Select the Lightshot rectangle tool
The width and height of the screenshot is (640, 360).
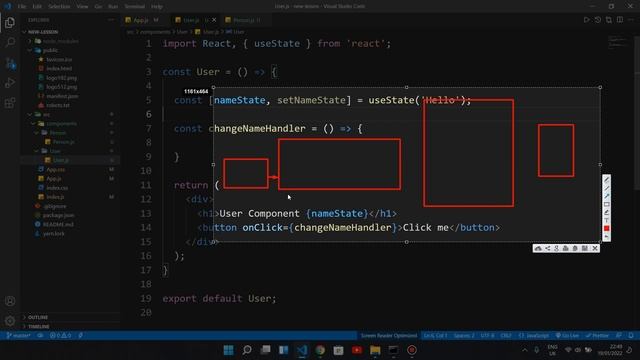coord(607,204)
